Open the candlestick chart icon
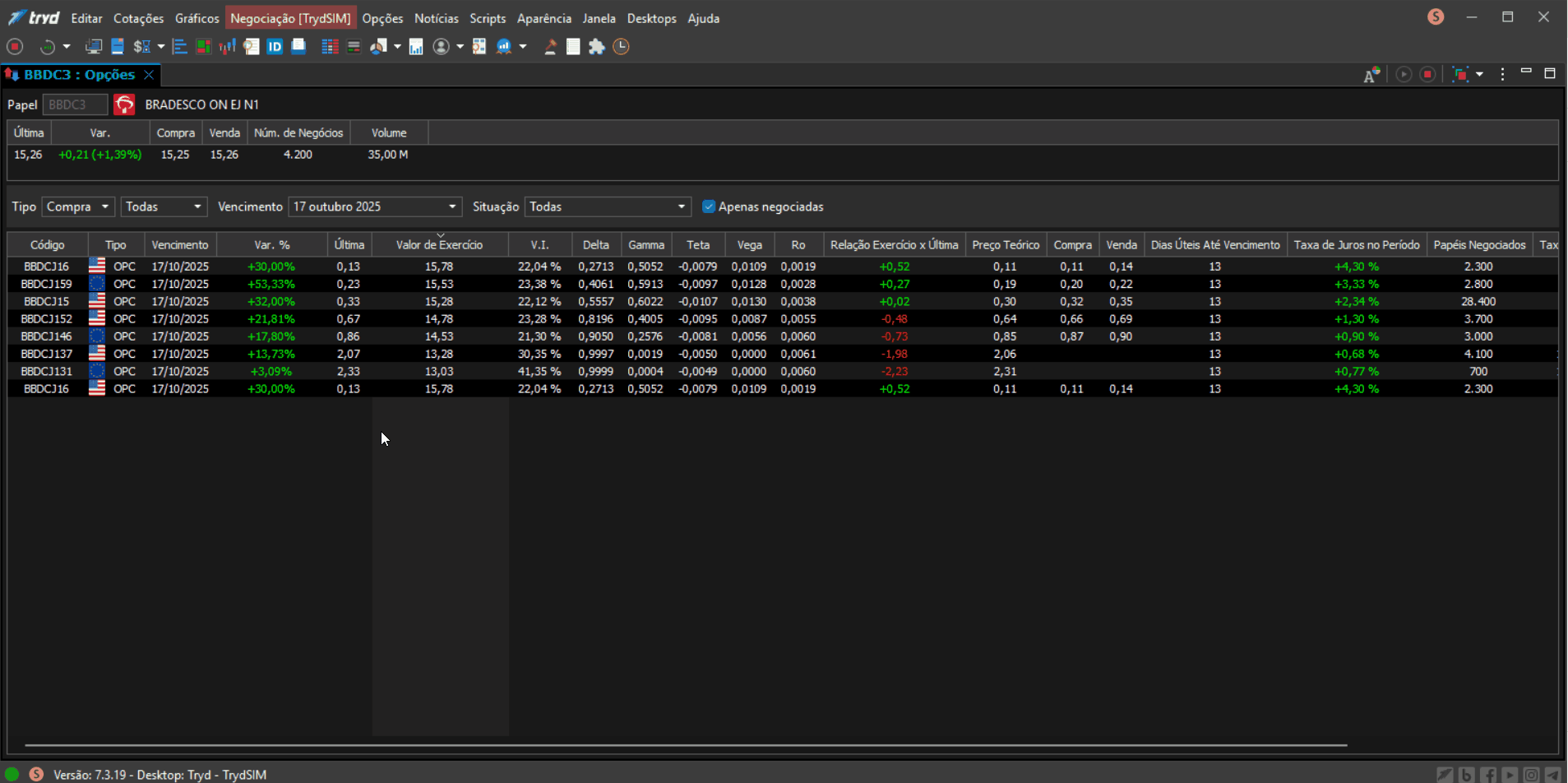Screen dimensions: 1568x783 228,47
